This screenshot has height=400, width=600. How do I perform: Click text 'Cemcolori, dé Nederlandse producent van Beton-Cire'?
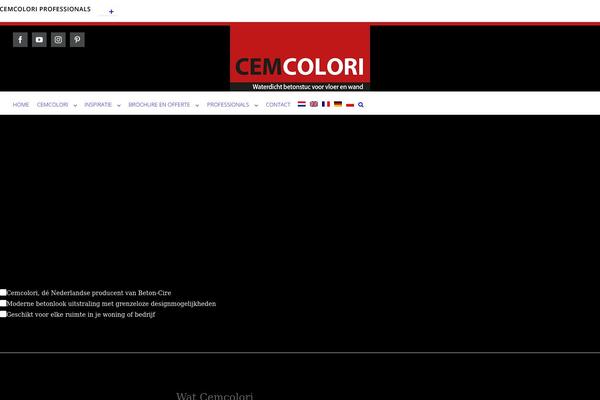(89, 293)
